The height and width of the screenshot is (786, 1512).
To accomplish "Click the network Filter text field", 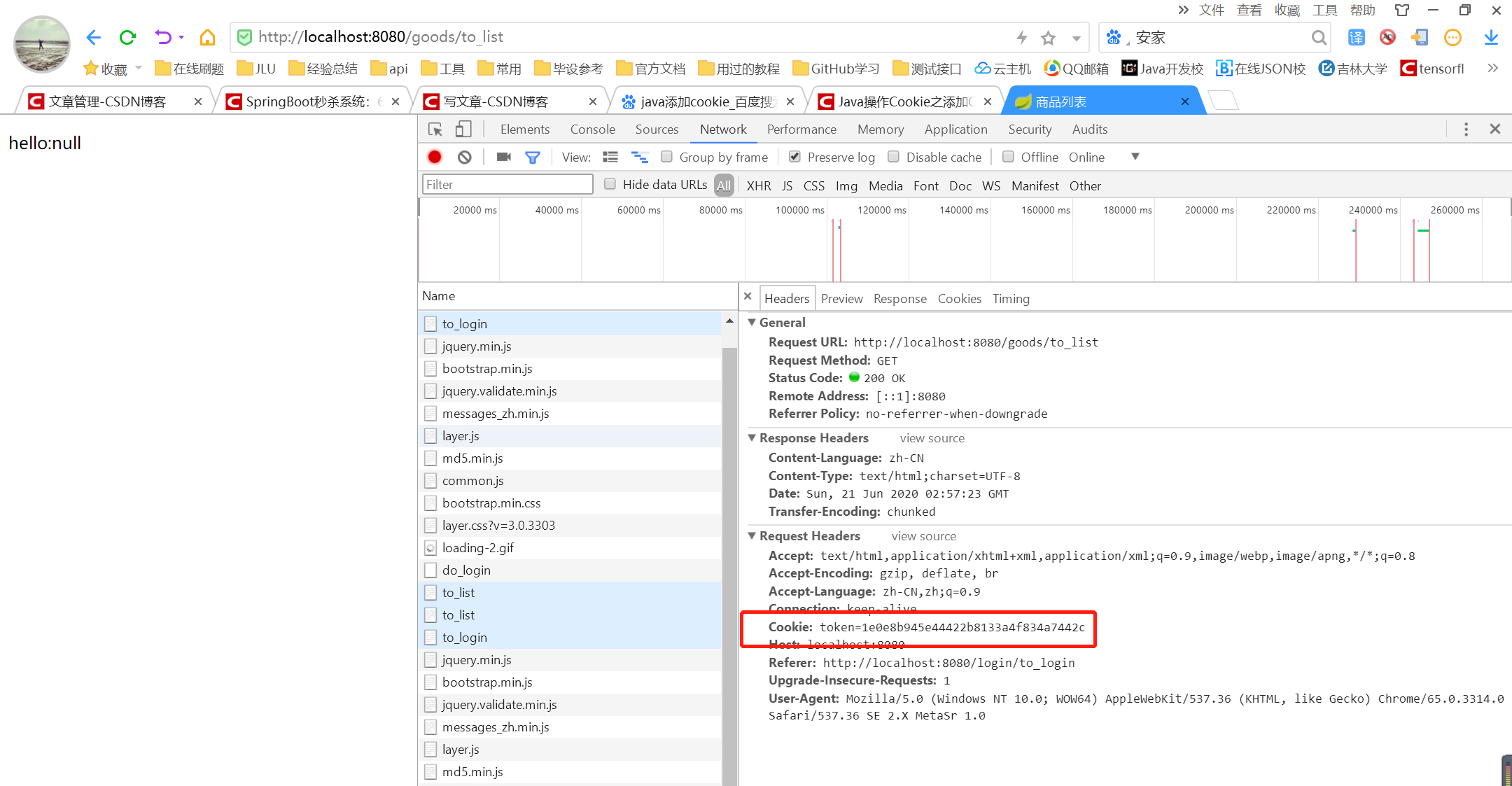I will (507, 185).
